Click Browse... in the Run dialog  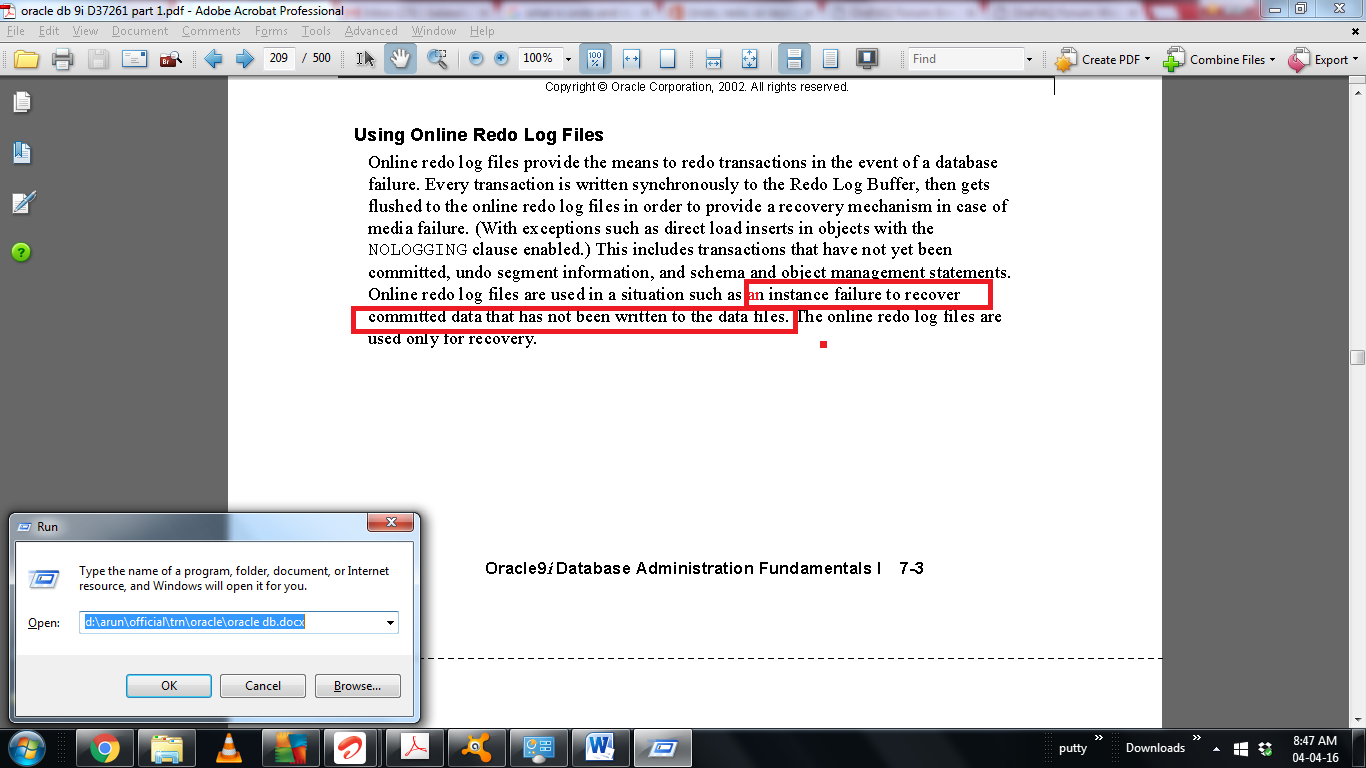point(357,686)
